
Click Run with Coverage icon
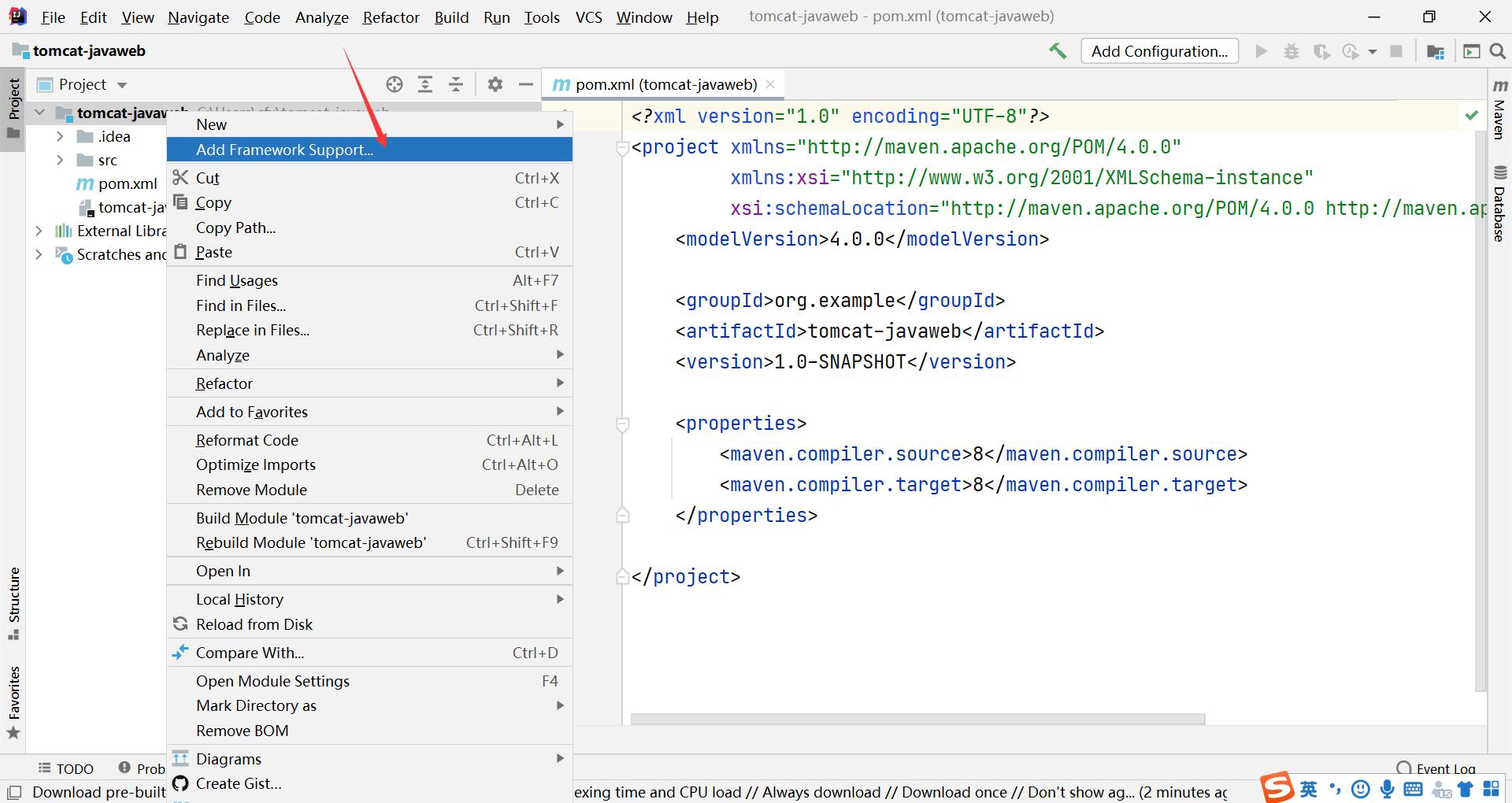point(1321,51)
